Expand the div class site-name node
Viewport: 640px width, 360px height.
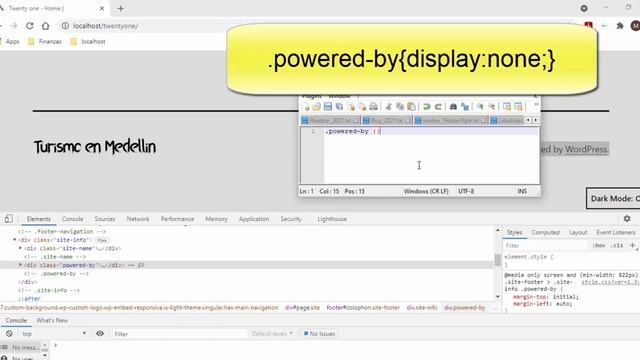[x=20, y=248]
